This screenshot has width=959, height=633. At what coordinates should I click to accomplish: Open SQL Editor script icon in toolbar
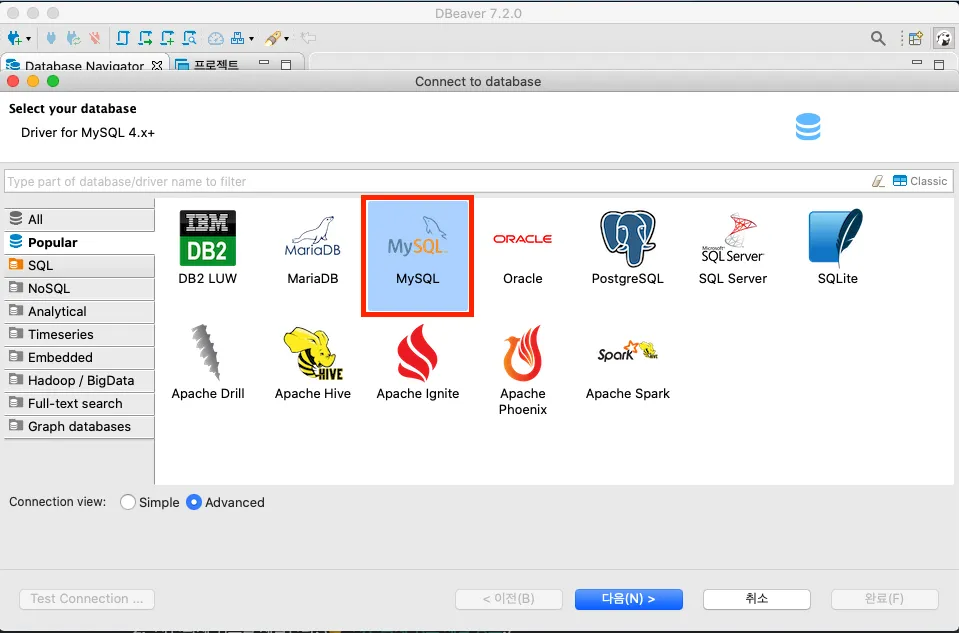coord(122,39)
